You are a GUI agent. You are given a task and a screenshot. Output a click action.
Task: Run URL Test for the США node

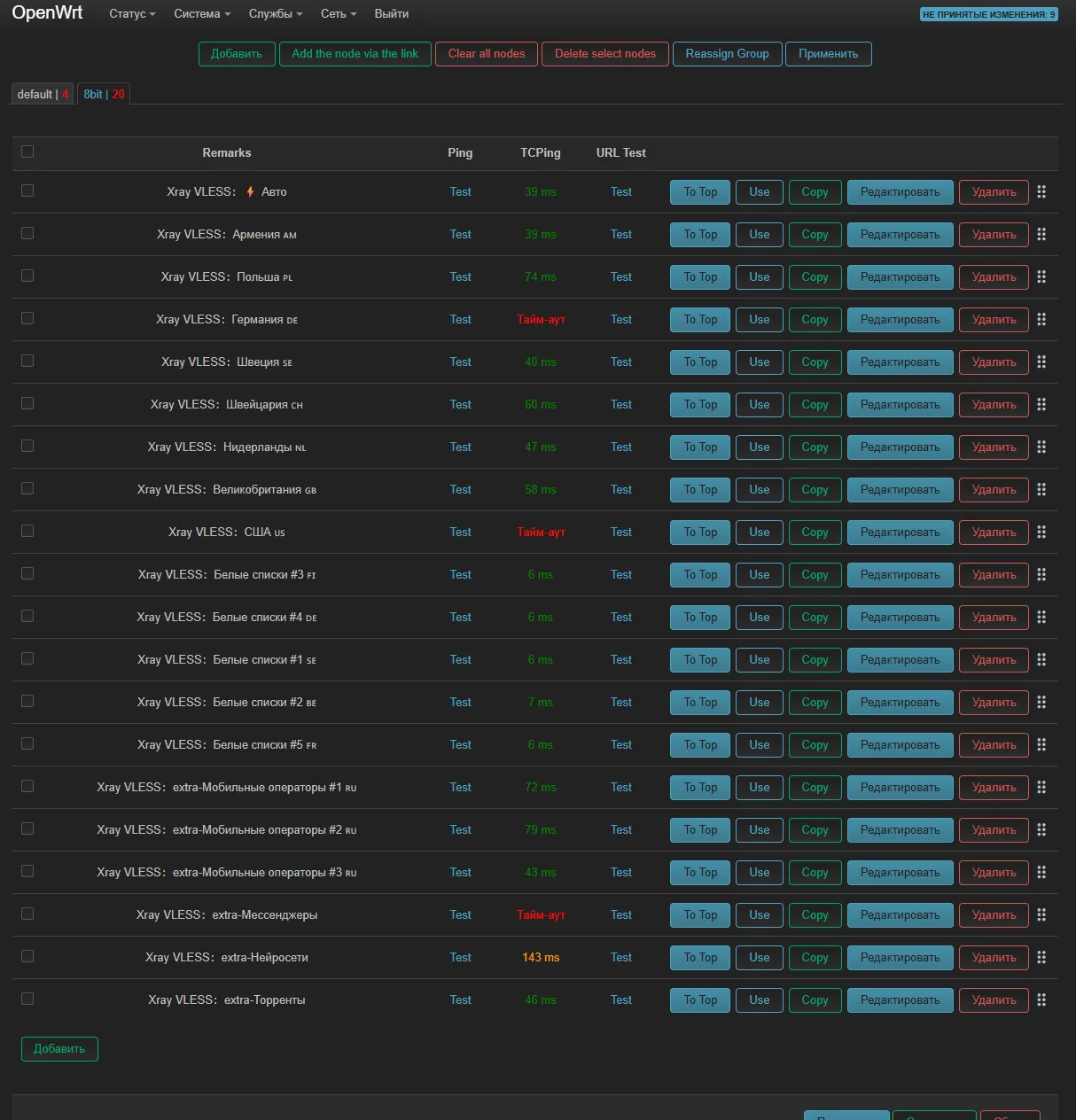coord(620,532)
